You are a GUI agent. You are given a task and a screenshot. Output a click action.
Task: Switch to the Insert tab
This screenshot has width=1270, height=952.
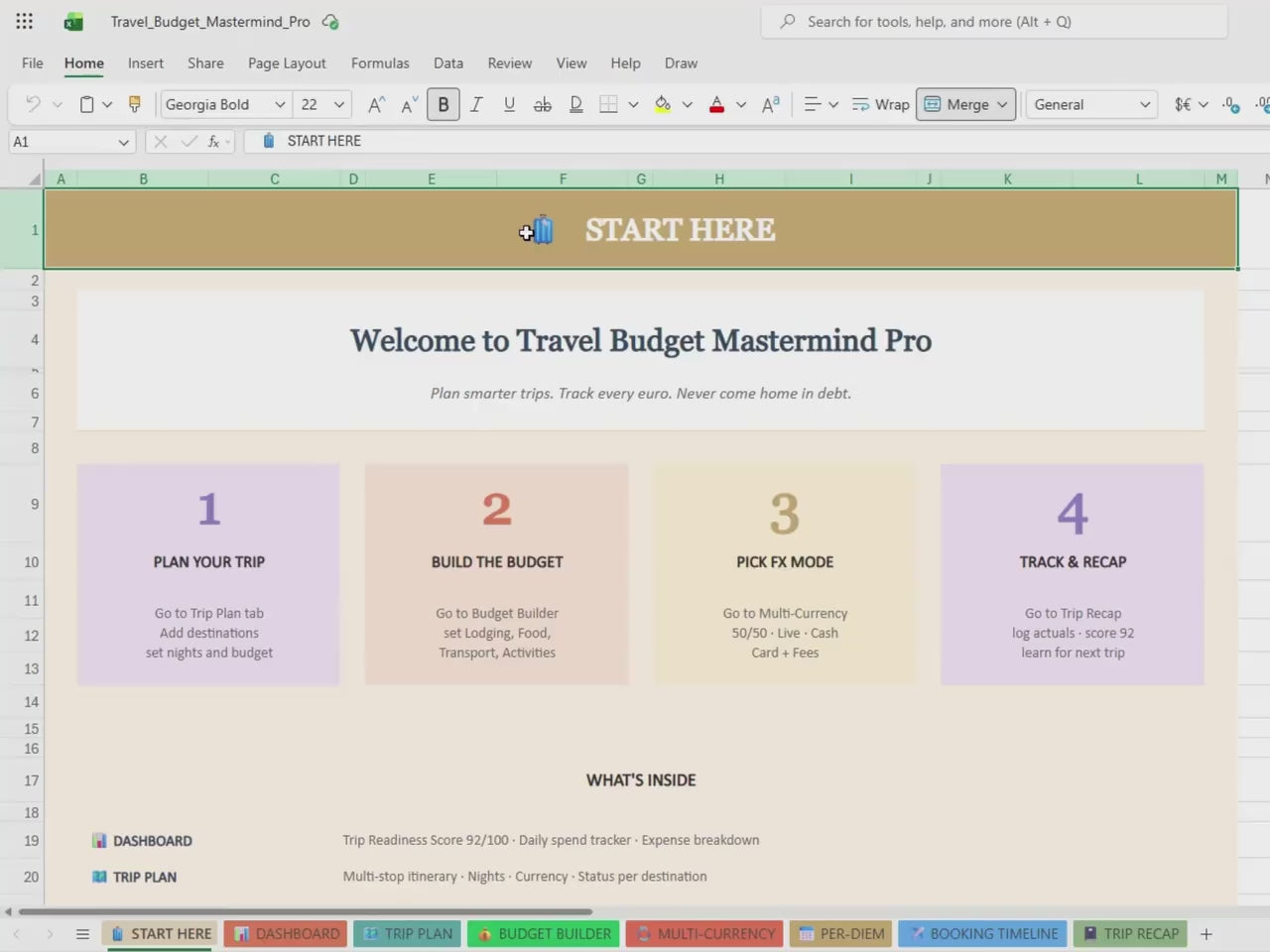[x=146, y=62]
